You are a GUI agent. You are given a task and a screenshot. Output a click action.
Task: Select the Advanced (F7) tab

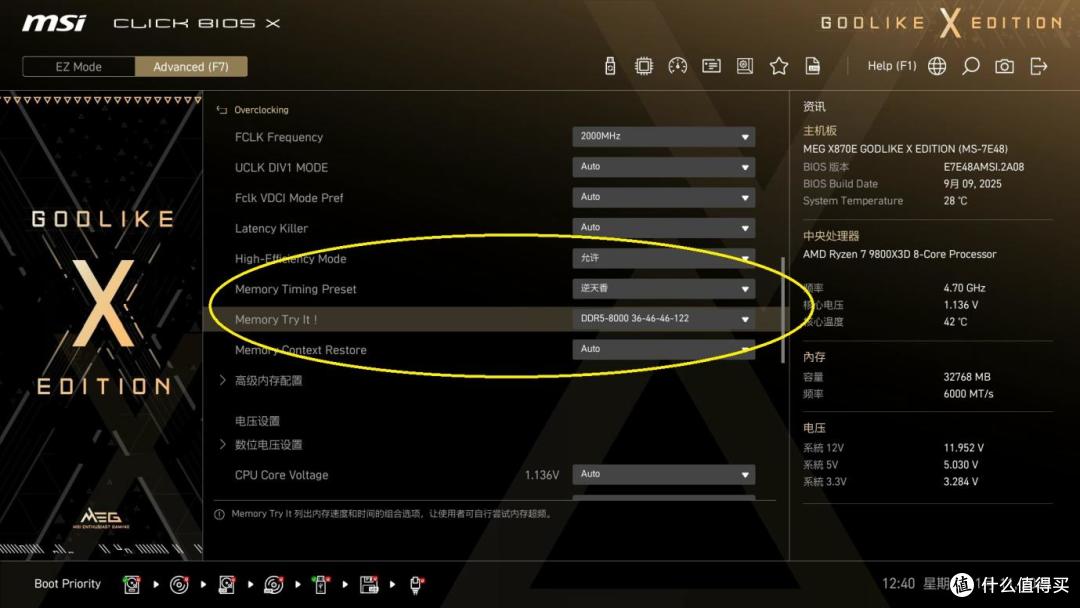[191, 66]
